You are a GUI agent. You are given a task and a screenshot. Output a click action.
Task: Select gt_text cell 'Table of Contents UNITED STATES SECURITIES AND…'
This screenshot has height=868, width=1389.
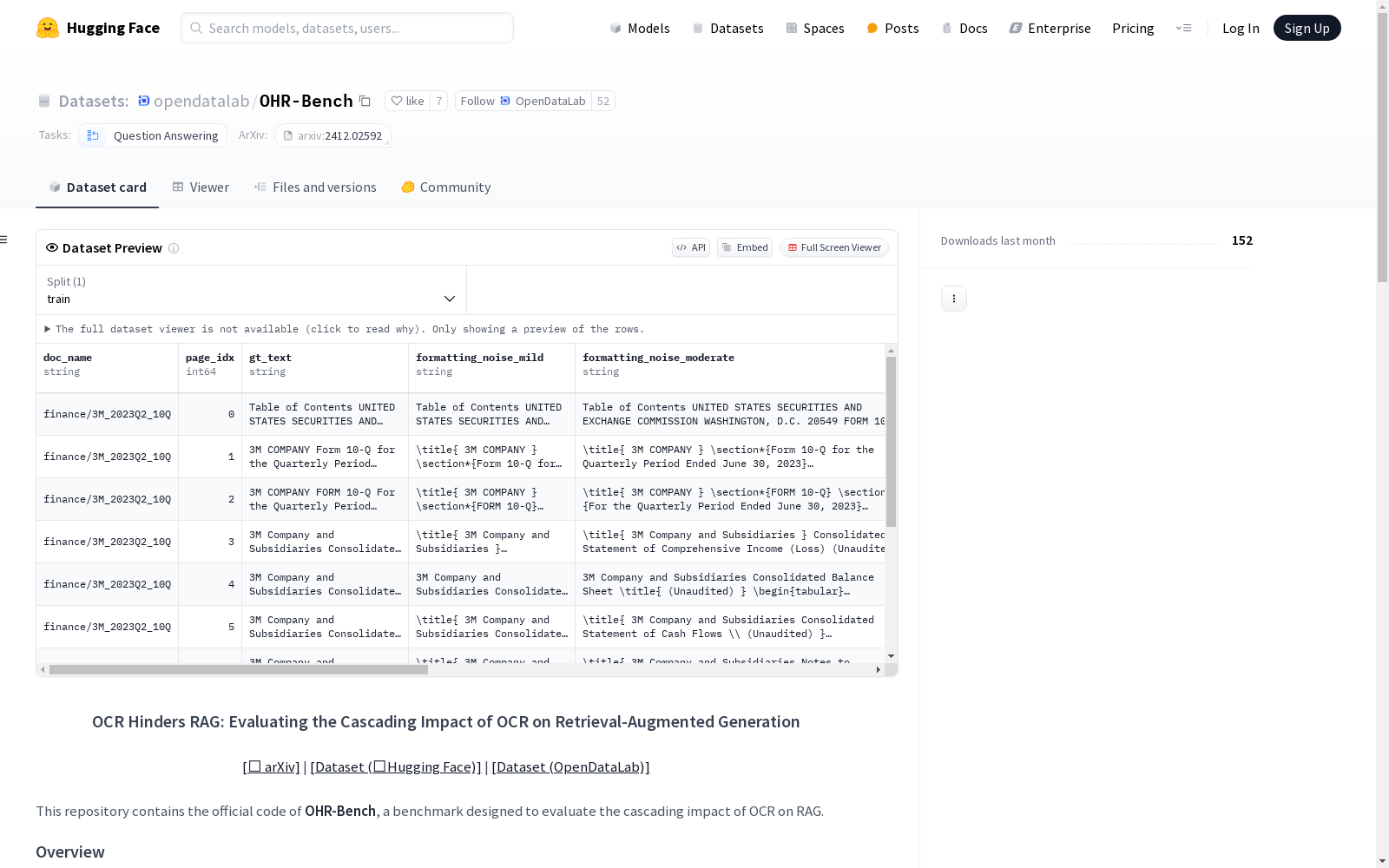[326, 414]
